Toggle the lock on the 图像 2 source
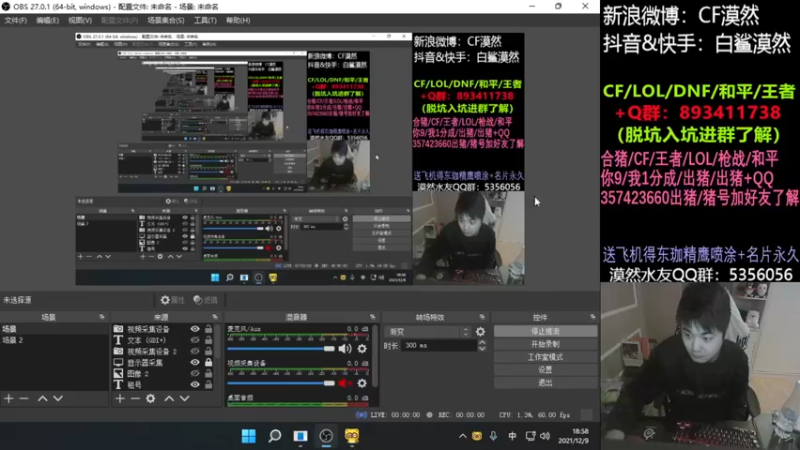The width and height of the screenshot is (800, 450). point(208,374)
